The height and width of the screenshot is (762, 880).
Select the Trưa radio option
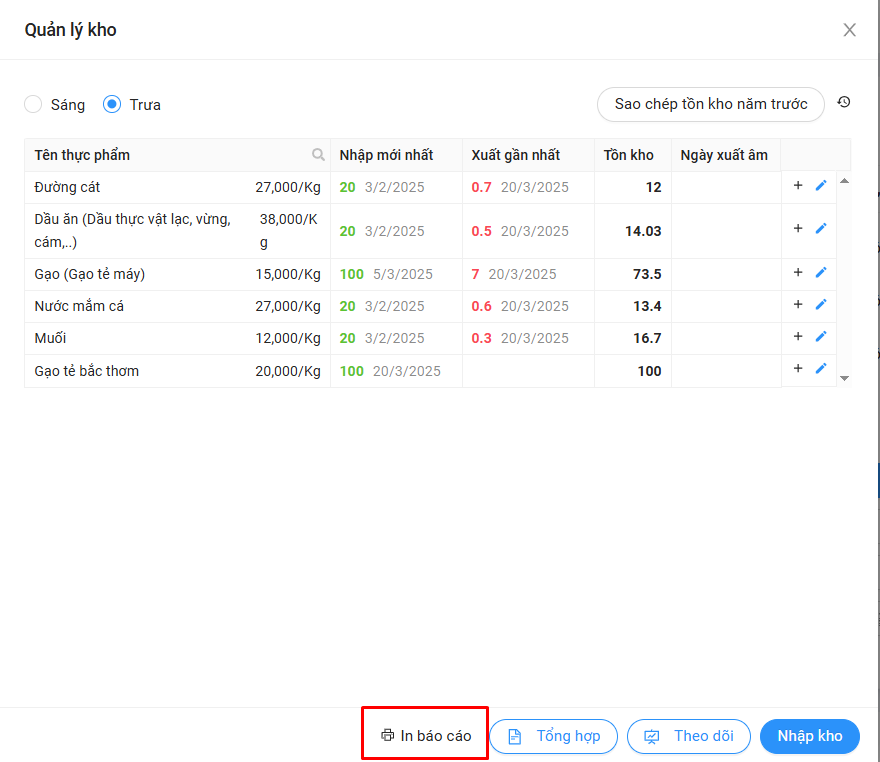pos(112,104)
